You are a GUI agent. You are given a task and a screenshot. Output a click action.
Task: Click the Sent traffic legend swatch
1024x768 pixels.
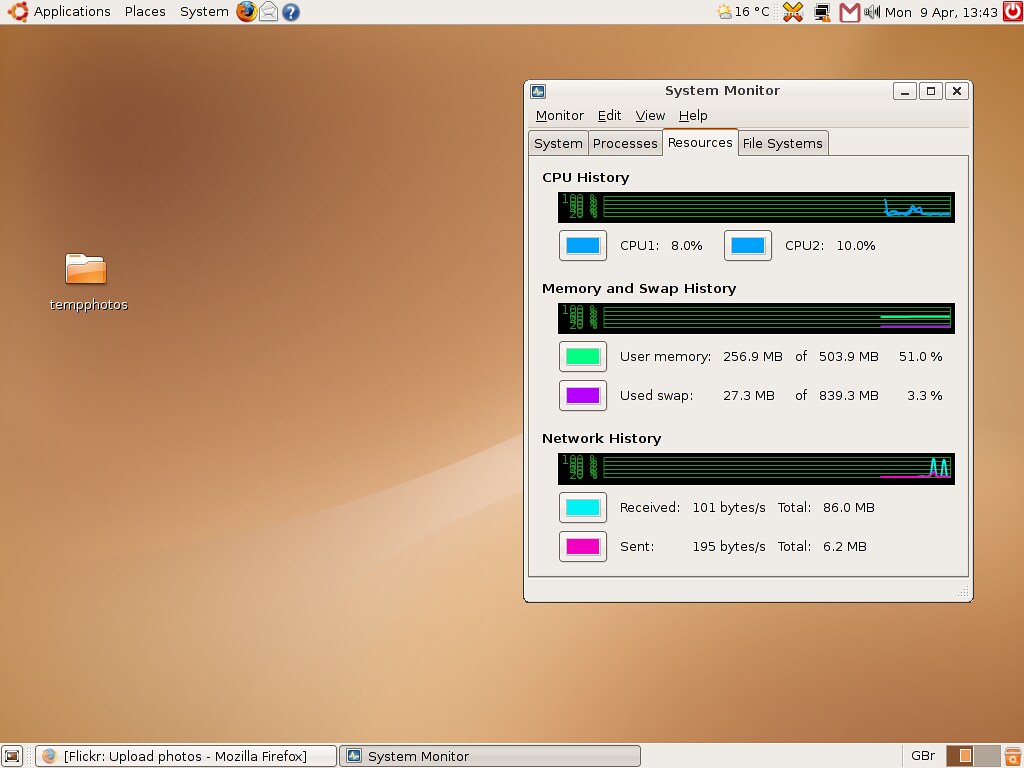click(582, 546)
